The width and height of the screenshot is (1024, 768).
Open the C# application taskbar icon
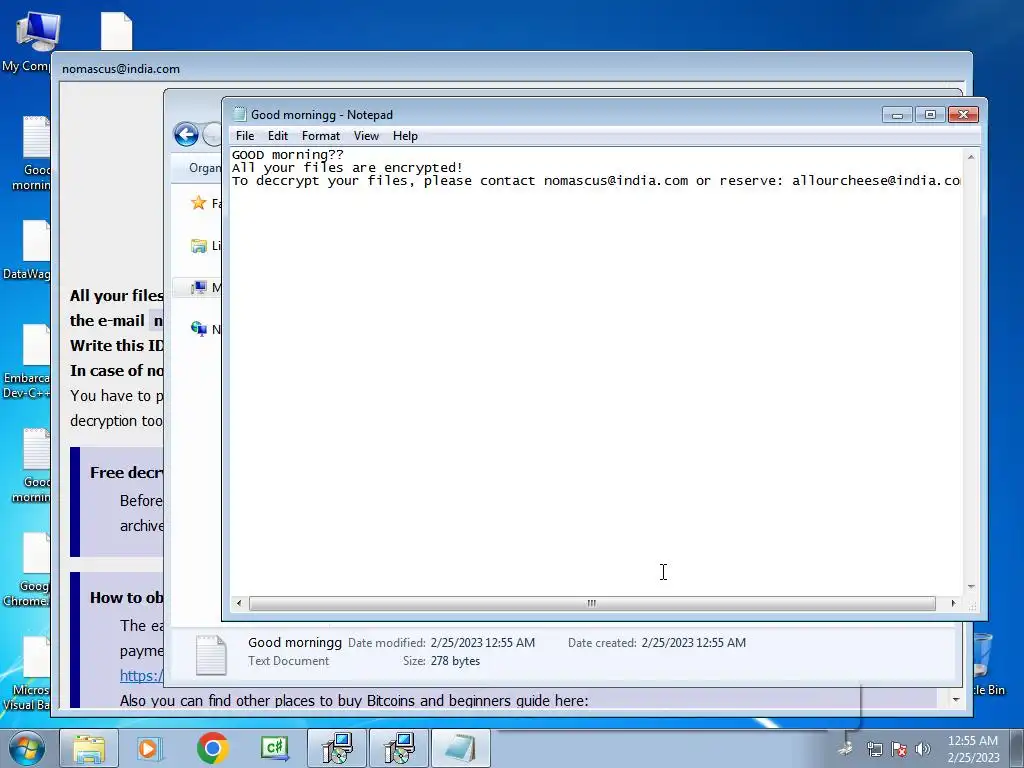tap(274, 748)
